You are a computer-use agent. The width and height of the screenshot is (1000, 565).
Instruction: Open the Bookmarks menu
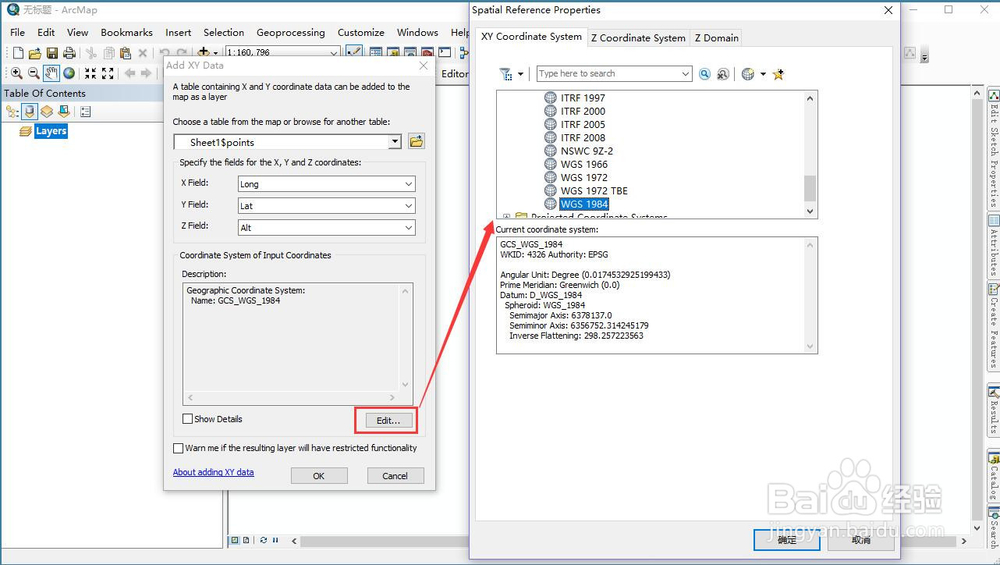(x=126, y=33)
